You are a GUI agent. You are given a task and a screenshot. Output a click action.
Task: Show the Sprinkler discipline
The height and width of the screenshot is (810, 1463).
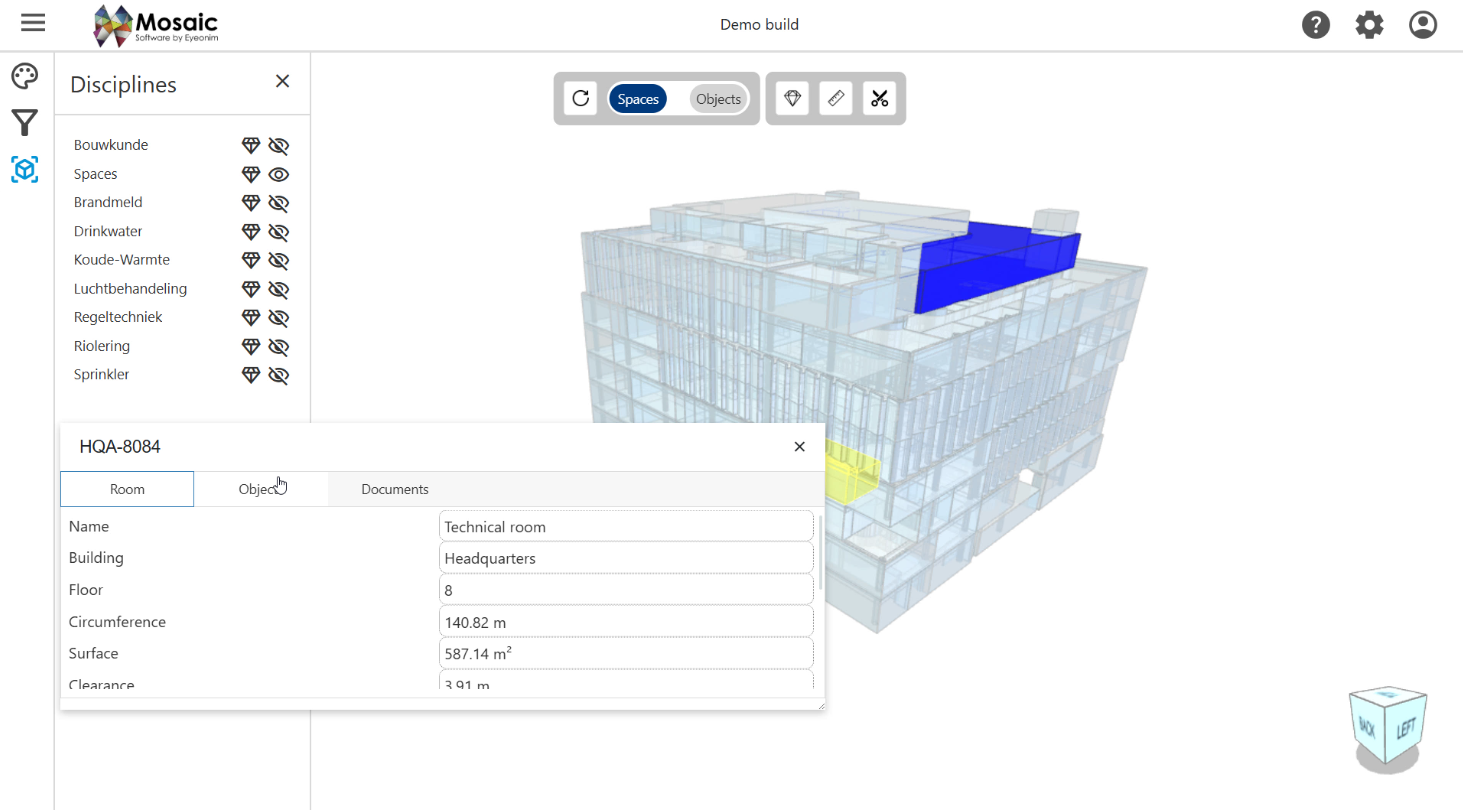click(279, 375)
